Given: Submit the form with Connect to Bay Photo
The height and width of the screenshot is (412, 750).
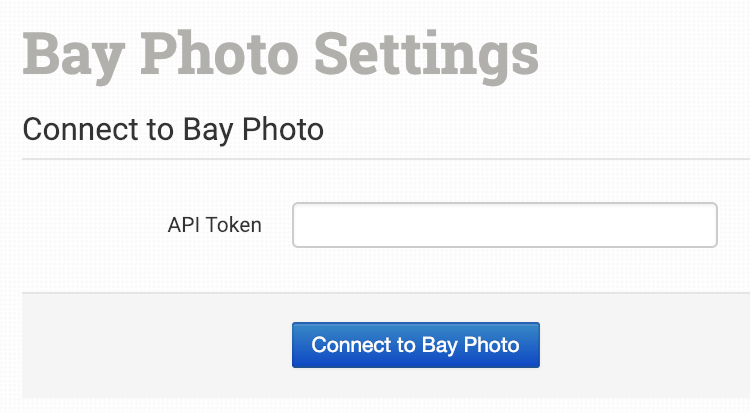Looking at the screenshot, I should tap(415, 345).
